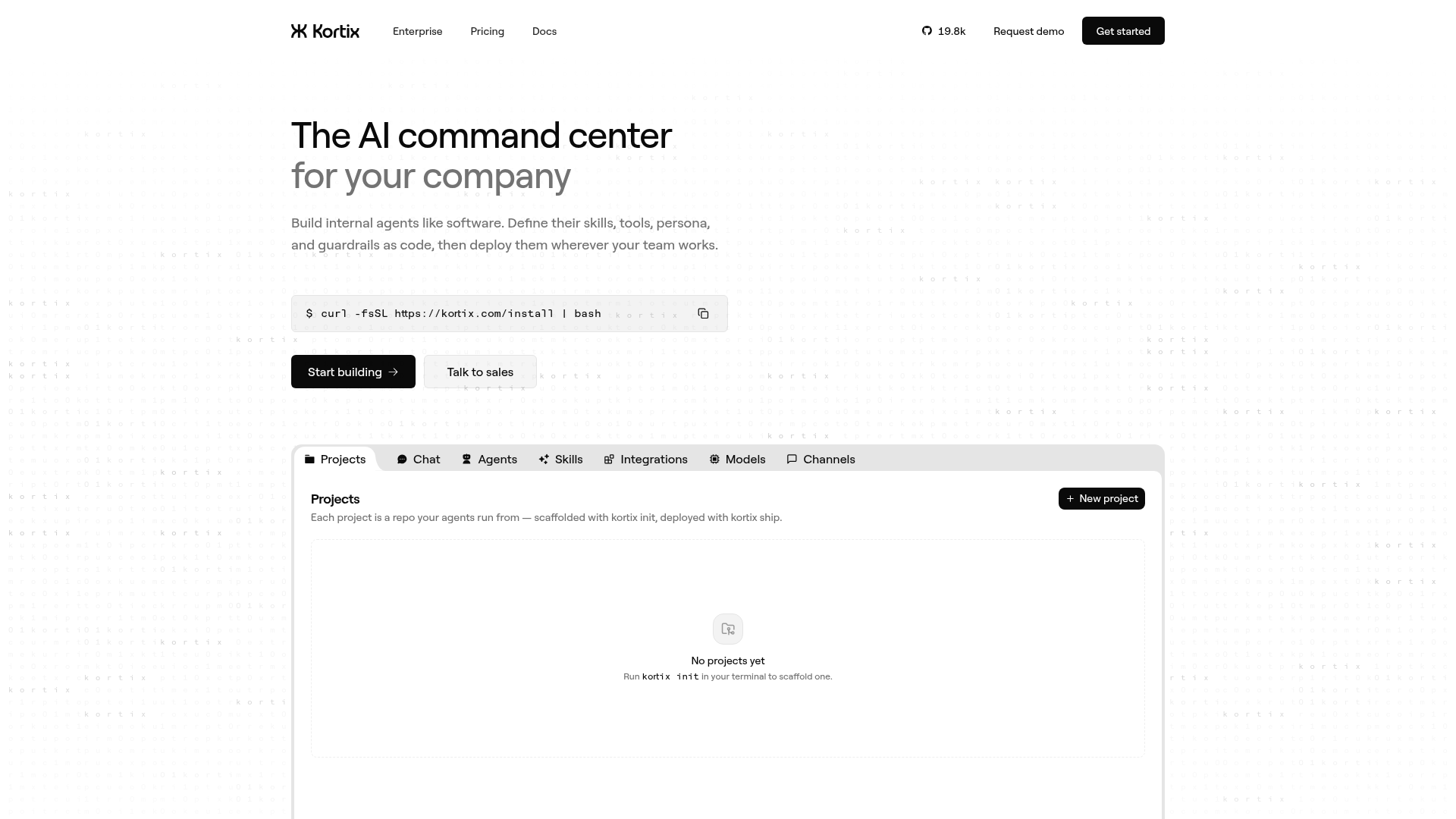
Task: Click the curl install command text
Action: [453, 313]
